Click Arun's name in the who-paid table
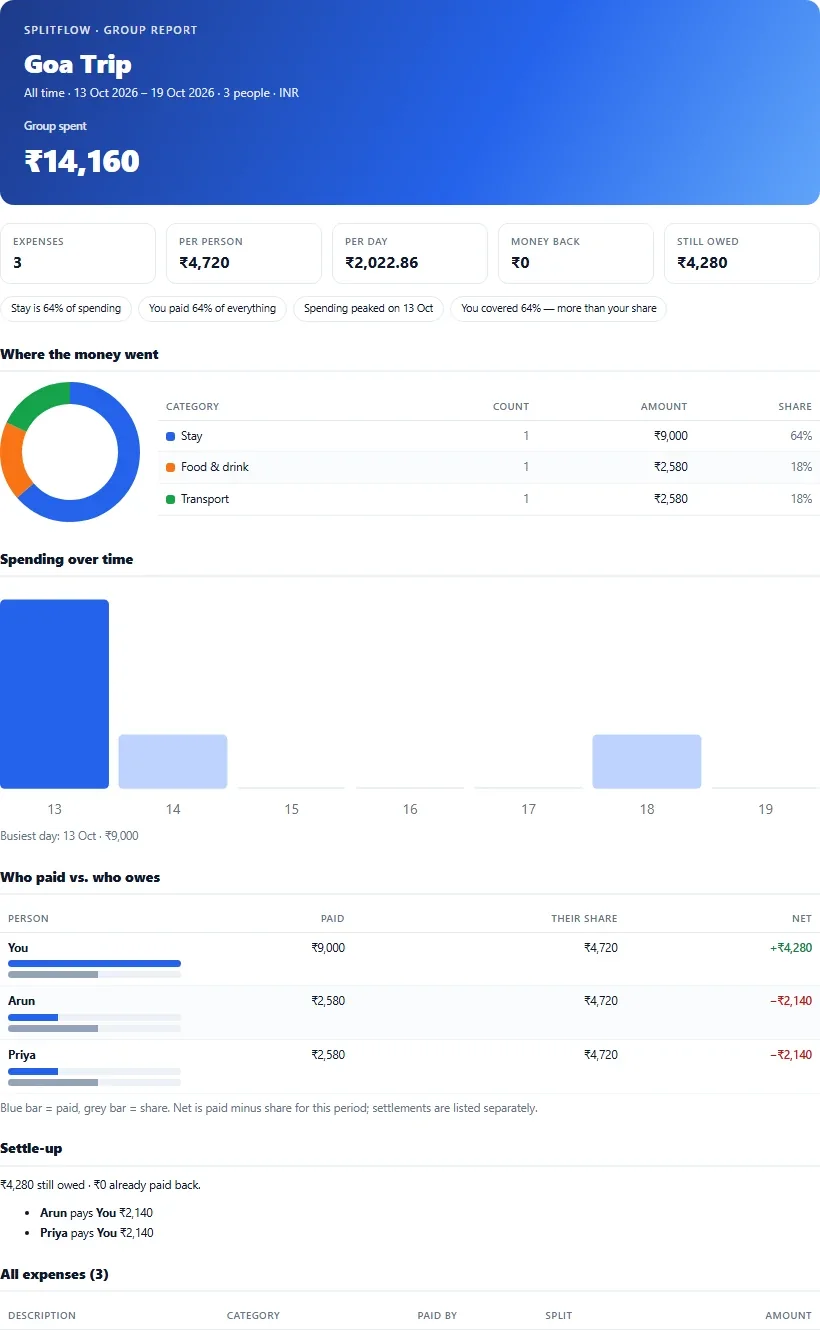Viewport: 820px width, 1330px height. [x=21, y=1001]
